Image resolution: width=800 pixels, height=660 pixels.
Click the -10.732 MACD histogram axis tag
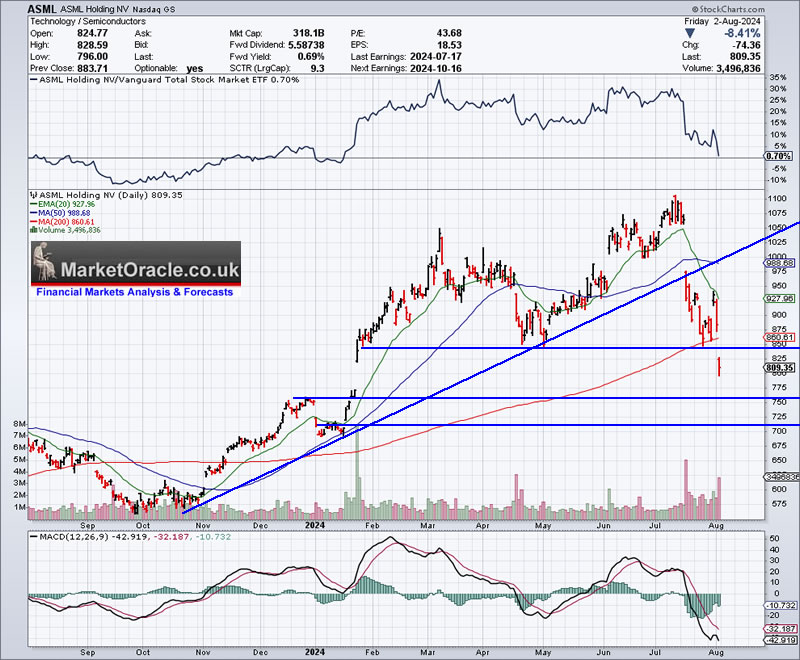[x=781, y=605]
